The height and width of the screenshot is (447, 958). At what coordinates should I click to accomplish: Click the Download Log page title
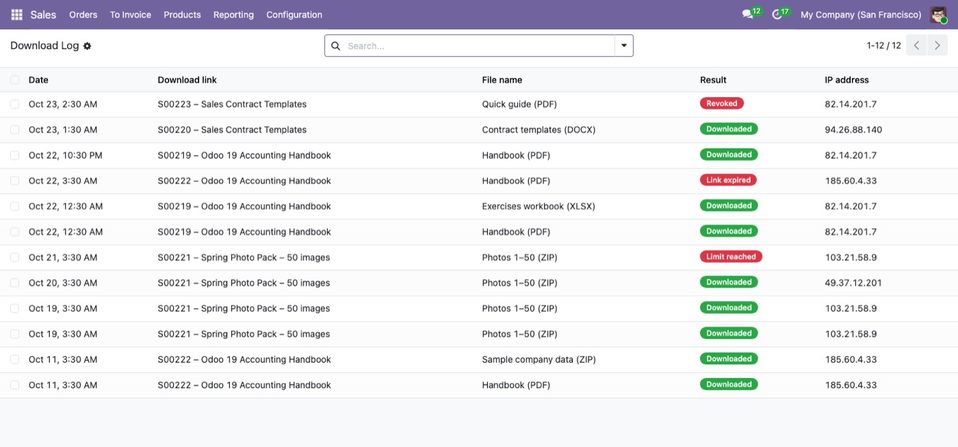[45, 46]
